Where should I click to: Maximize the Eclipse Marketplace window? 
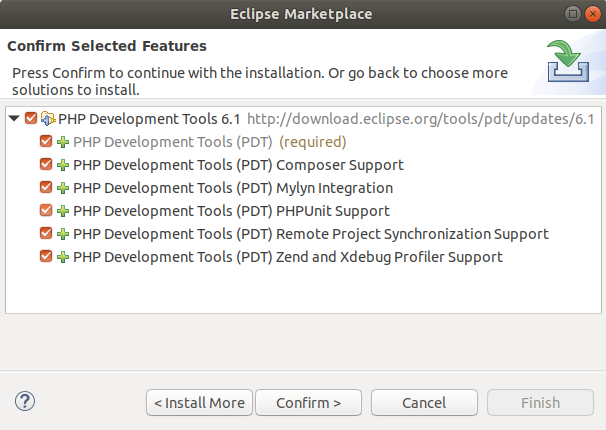pyautogui.click(x=573, y=14)
